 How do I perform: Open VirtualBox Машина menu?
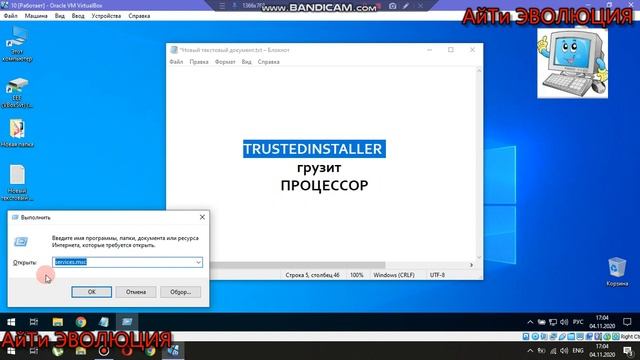click(36, 16)
